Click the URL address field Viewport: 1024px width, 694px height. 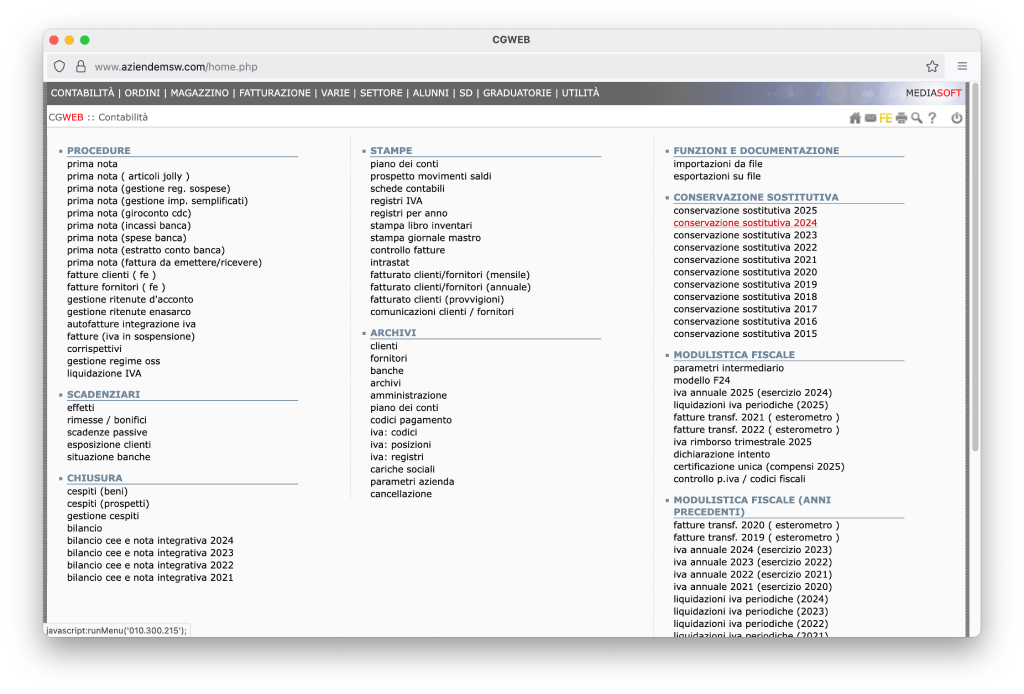coord(500,67)
